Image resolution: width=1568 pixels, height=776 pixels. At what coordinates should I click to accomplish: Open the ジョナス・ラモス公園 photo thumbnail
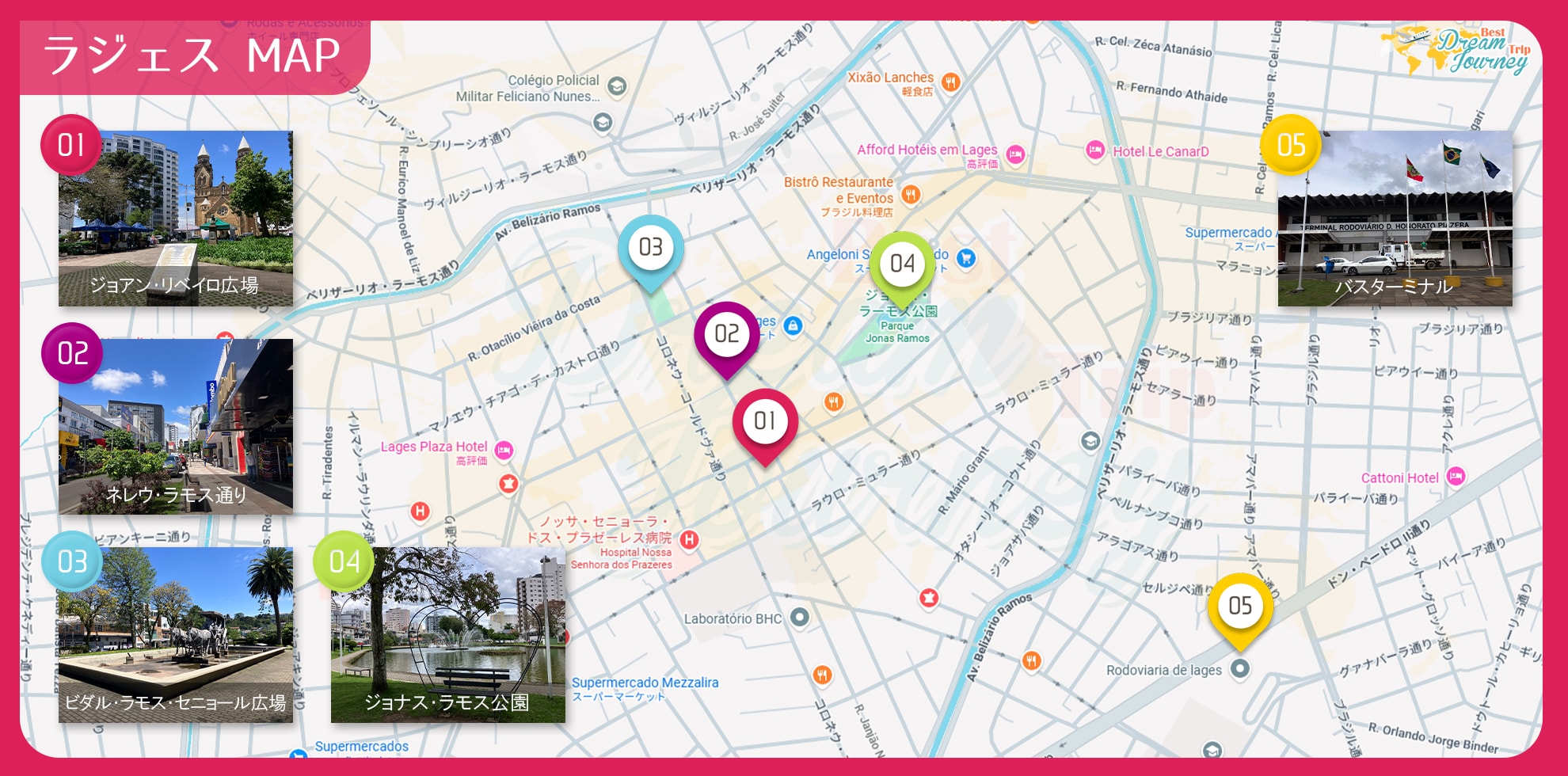448,635
